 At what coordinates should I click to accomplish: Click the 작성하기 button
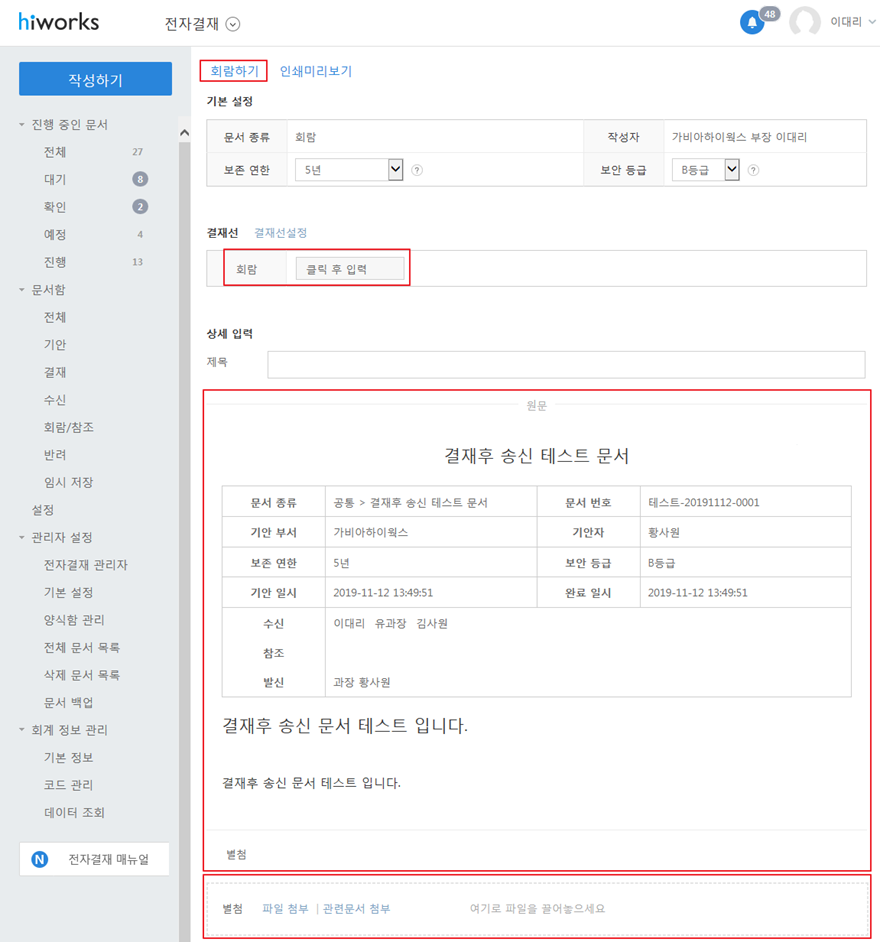click(96, 79)
